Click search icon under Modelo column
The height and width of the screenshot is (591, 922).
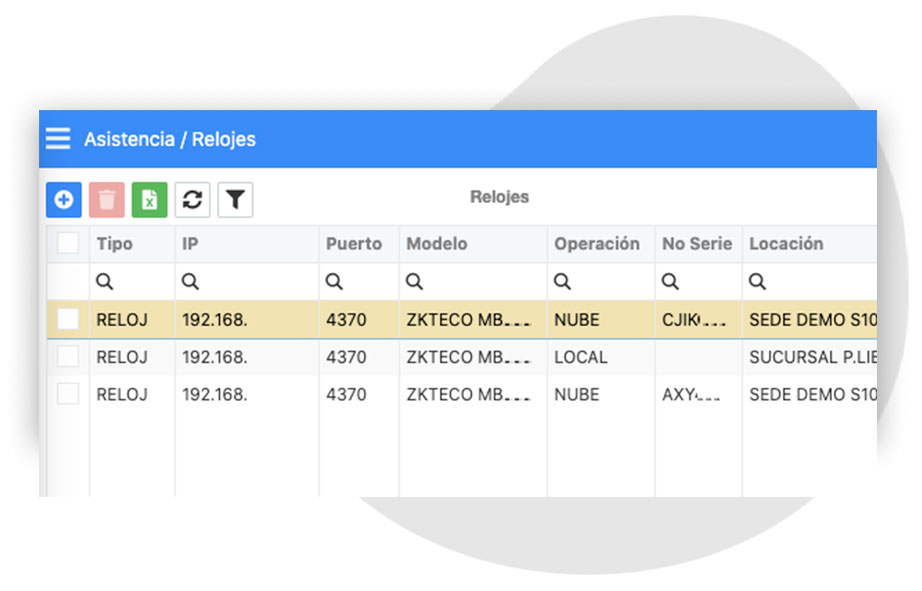point(414,282)
